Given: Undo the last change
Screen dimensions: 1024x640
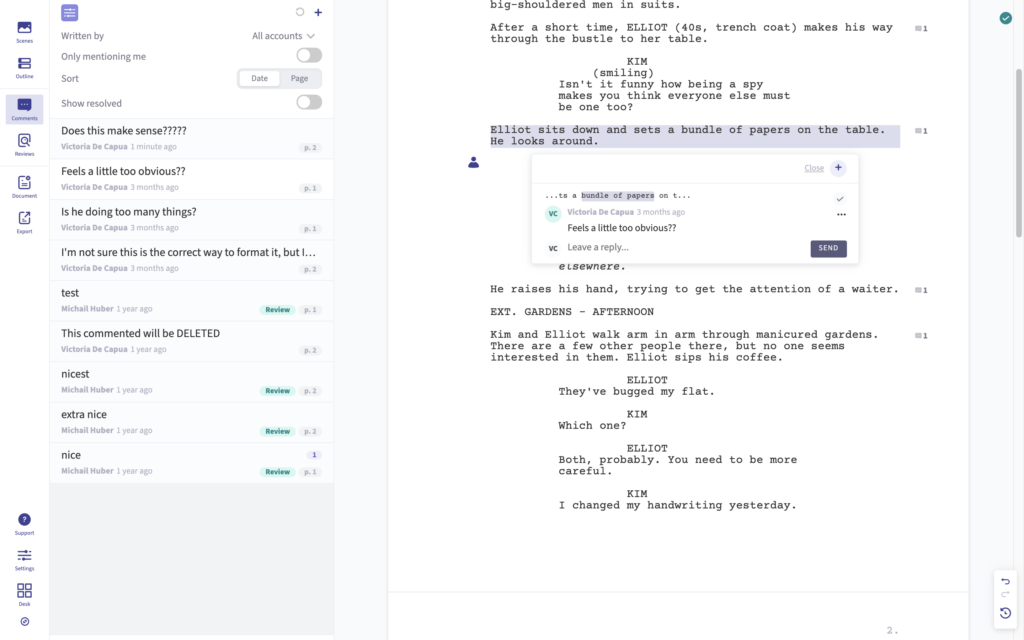Looking at the screenshot, I should [1005, 581].
